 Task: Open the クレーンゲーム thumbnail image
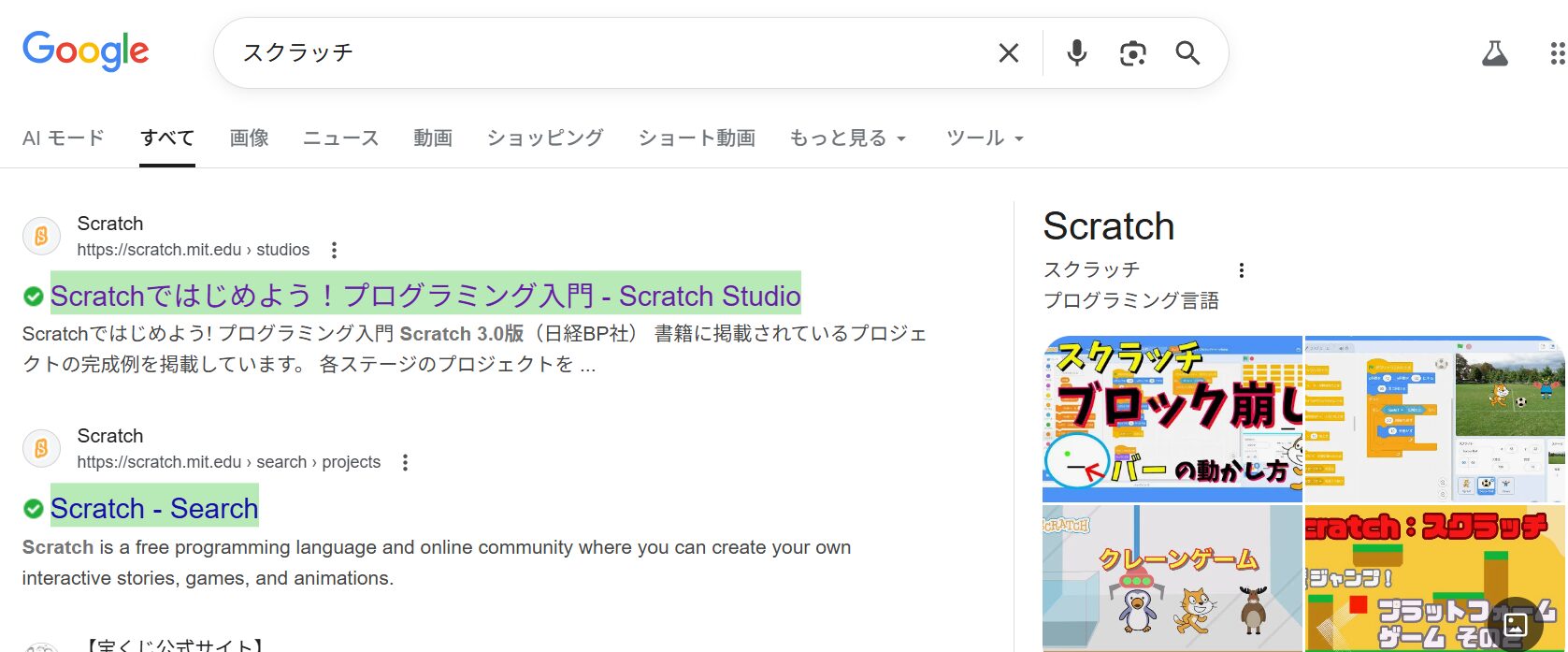coord(1172,577)
